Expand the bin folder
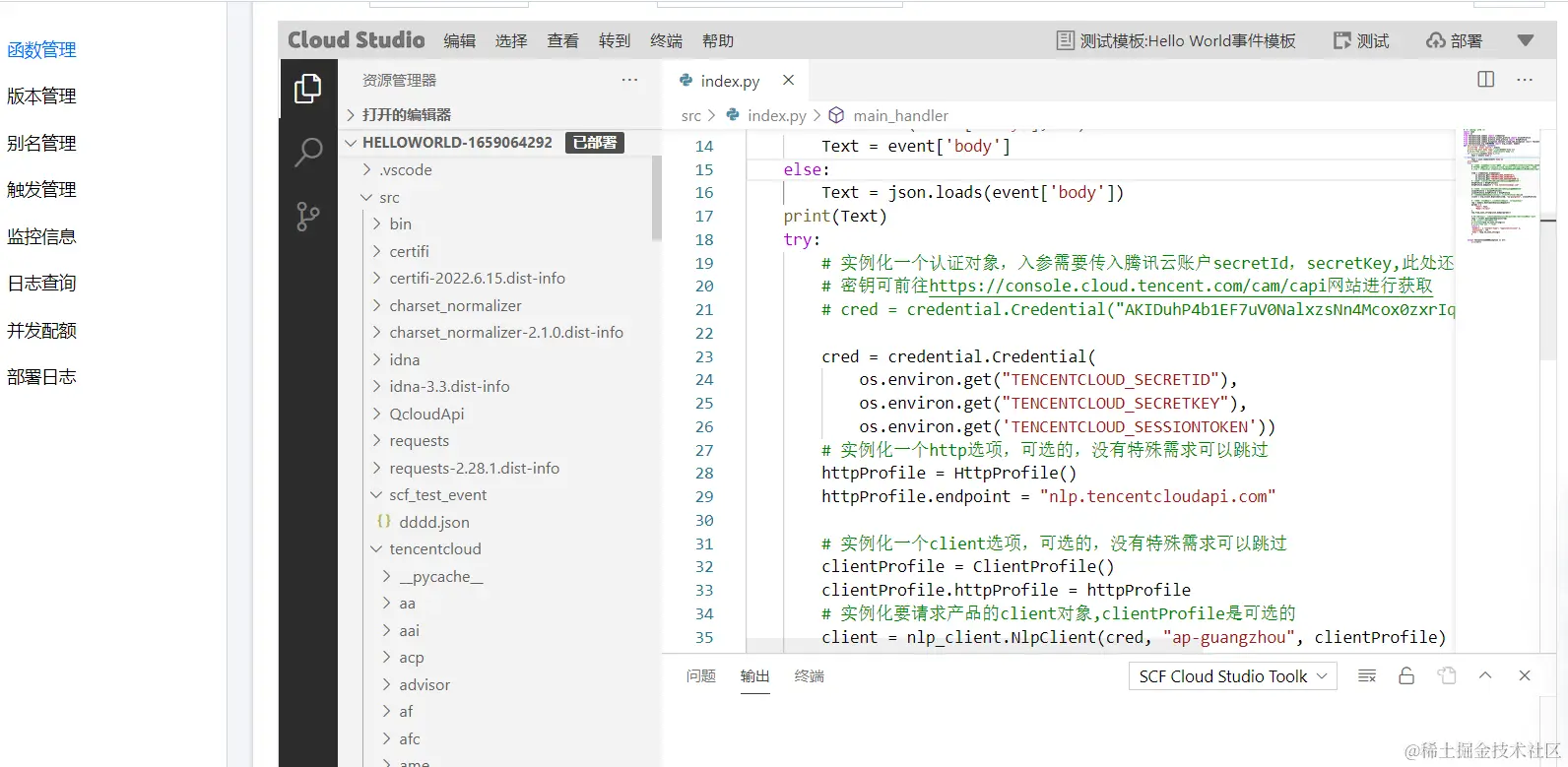 (495, 224)
